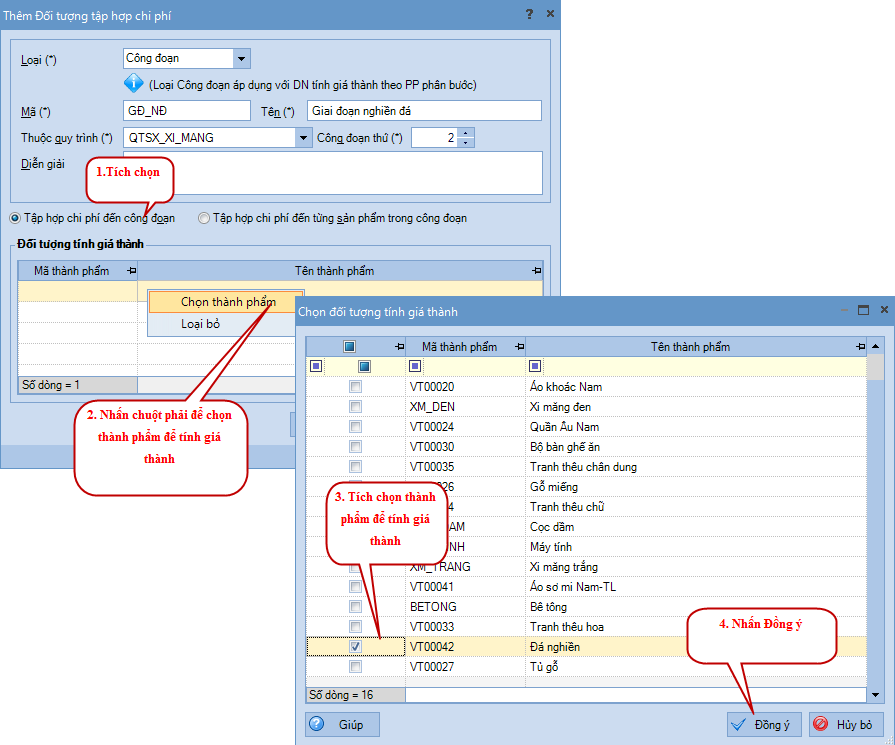895x745 pixels.
Task: Click filter icon under Tên thành phẩm column
Action: coord(535,366)
